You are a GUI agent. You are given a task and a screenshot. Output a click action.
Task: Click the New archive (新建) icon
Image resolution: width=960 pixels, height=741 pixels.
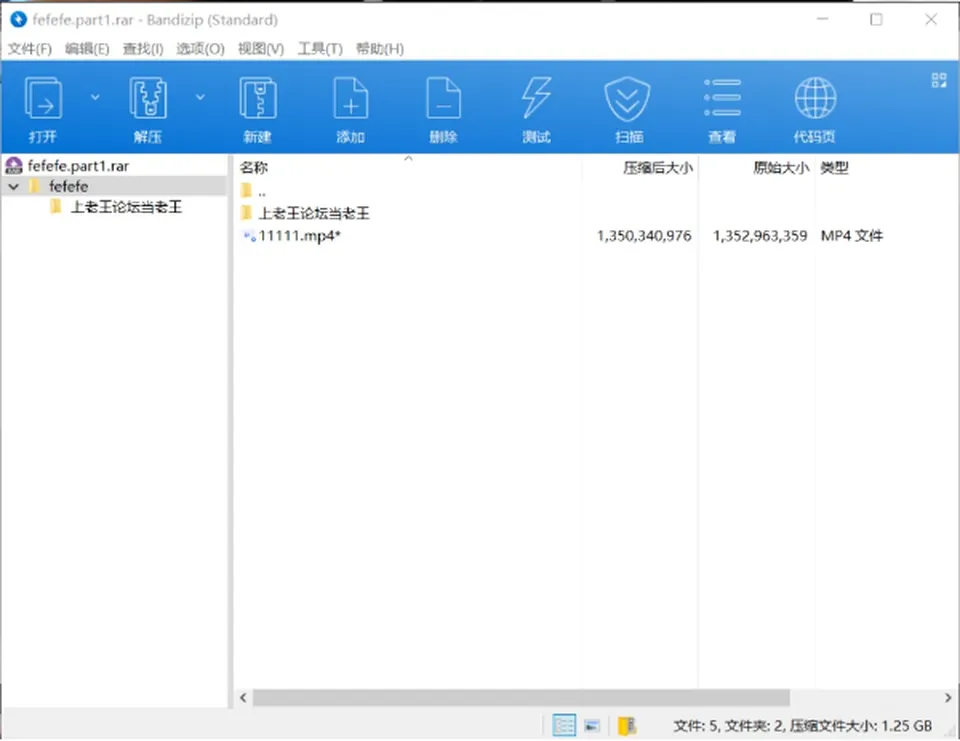(258, 99)
